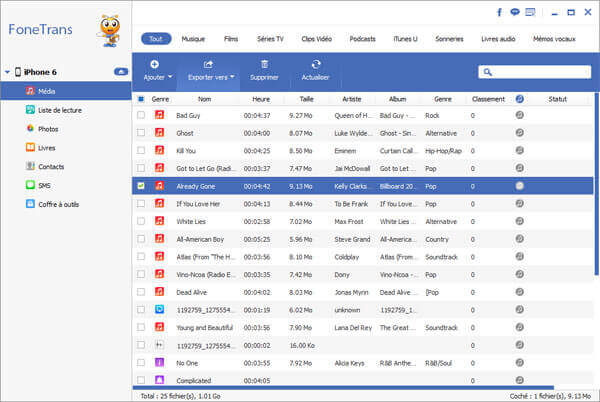The image size is (600, 402).
Task: Open Photos in the sidebar
Action: 47,129
